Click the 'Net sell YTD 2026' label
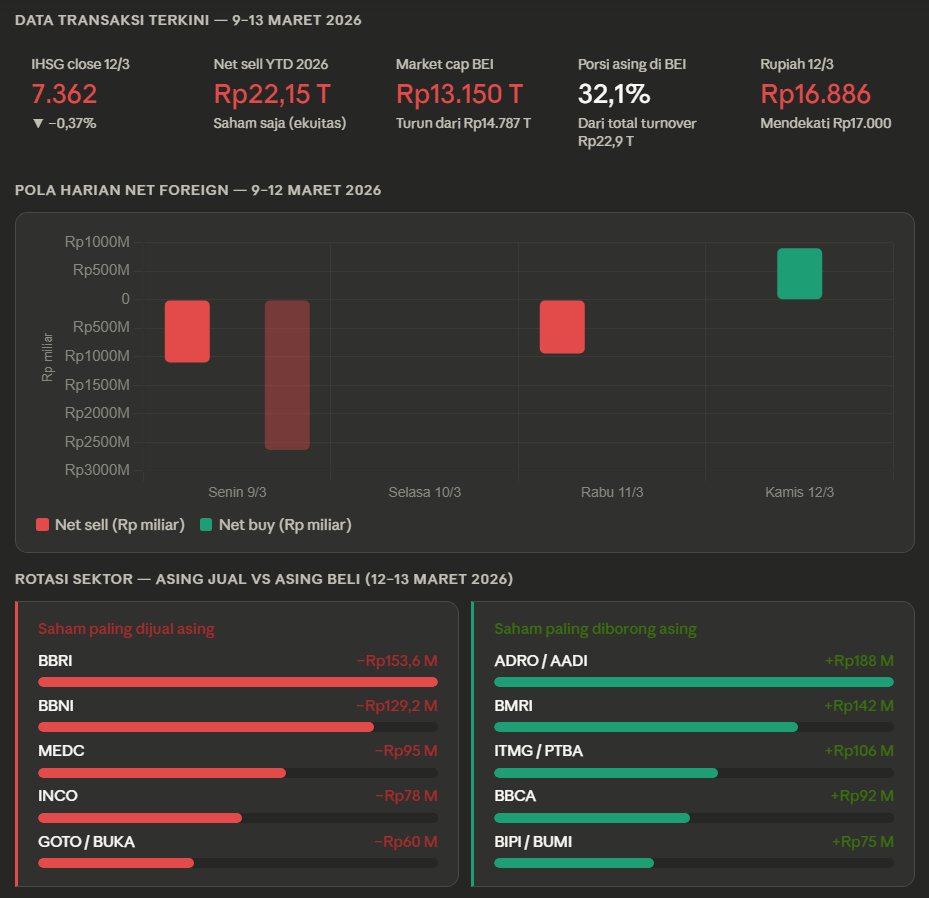 coord(271,64)
